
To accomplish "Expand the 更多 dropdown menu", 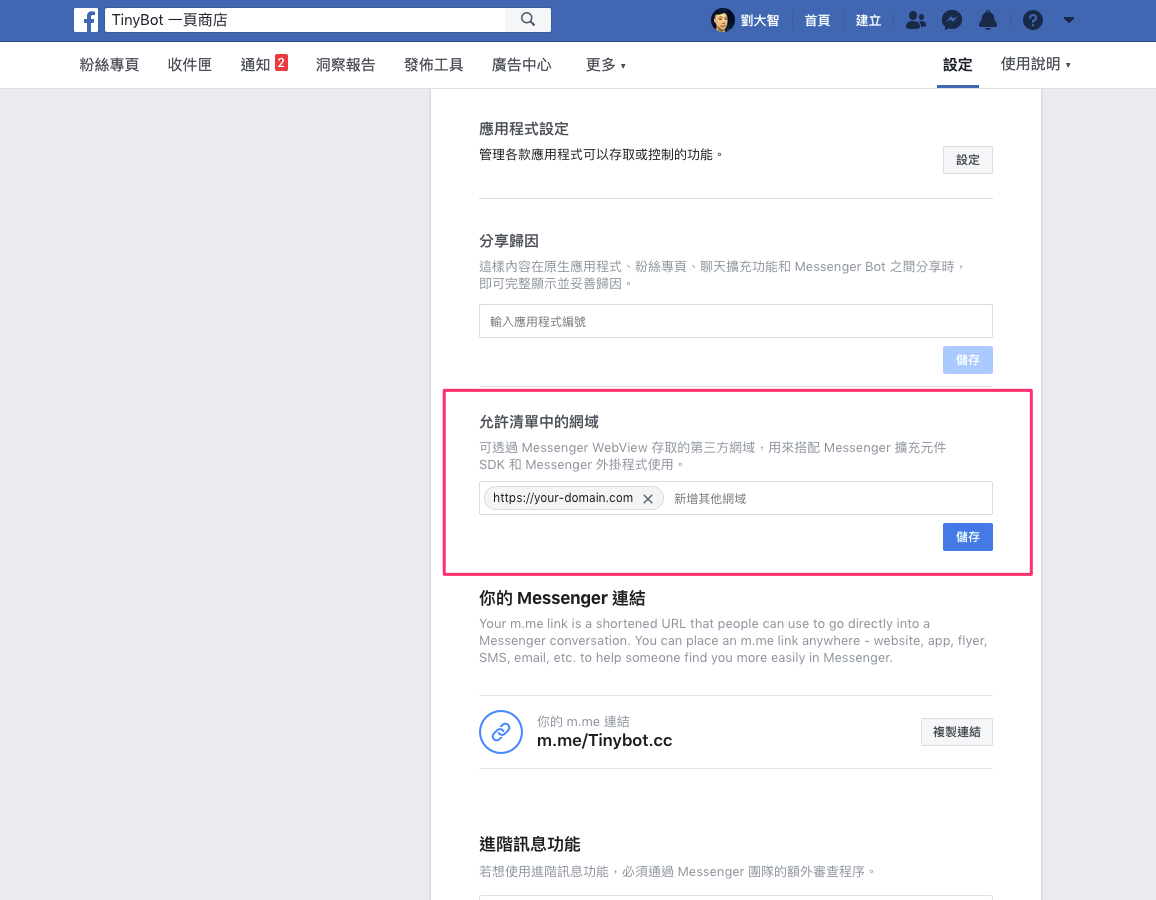I will pos(605,65).
